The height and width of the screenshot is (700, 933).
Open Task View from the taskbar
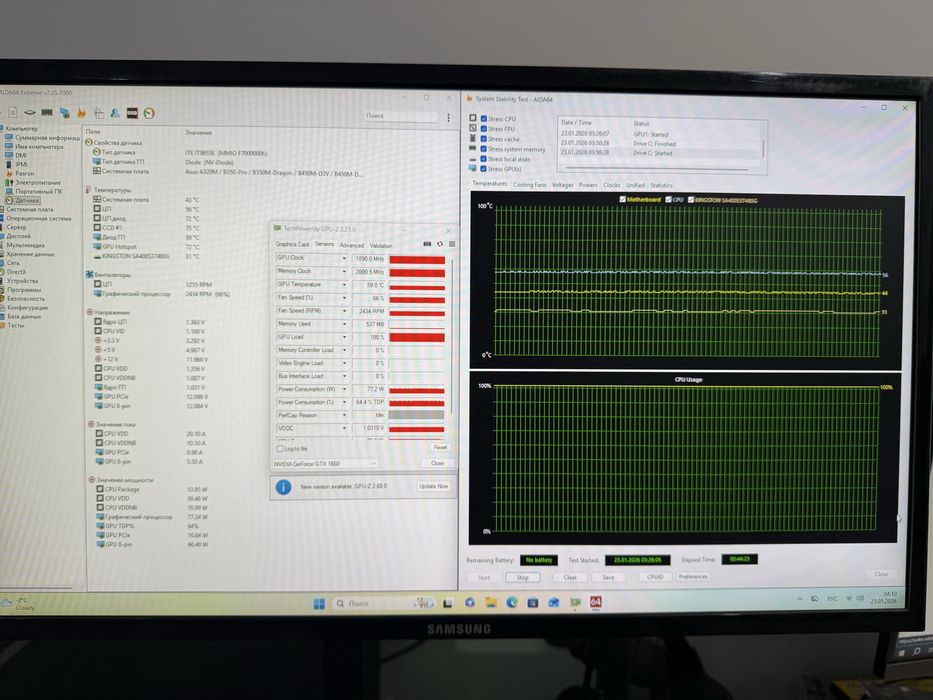(x=447, y=604)
